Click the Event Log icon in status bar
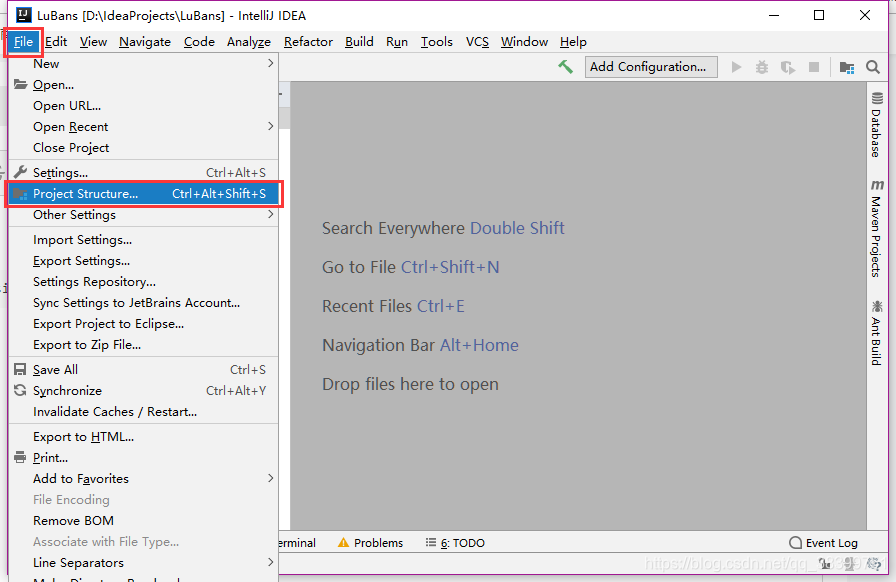 pyautogui.click(x=795, y=543)
